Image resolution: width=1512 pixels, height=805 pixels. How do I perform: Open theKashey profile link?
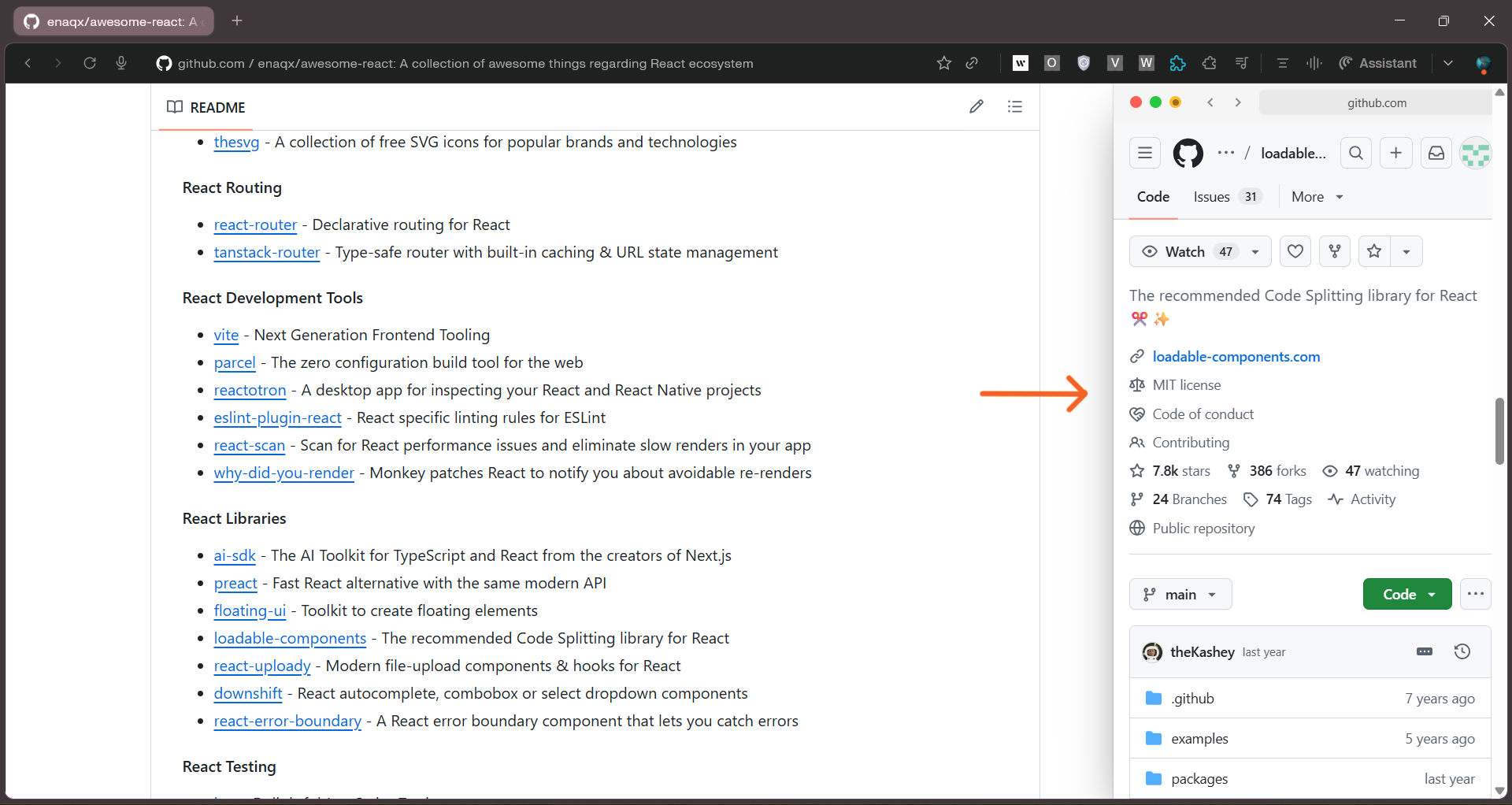(1203, 652)
